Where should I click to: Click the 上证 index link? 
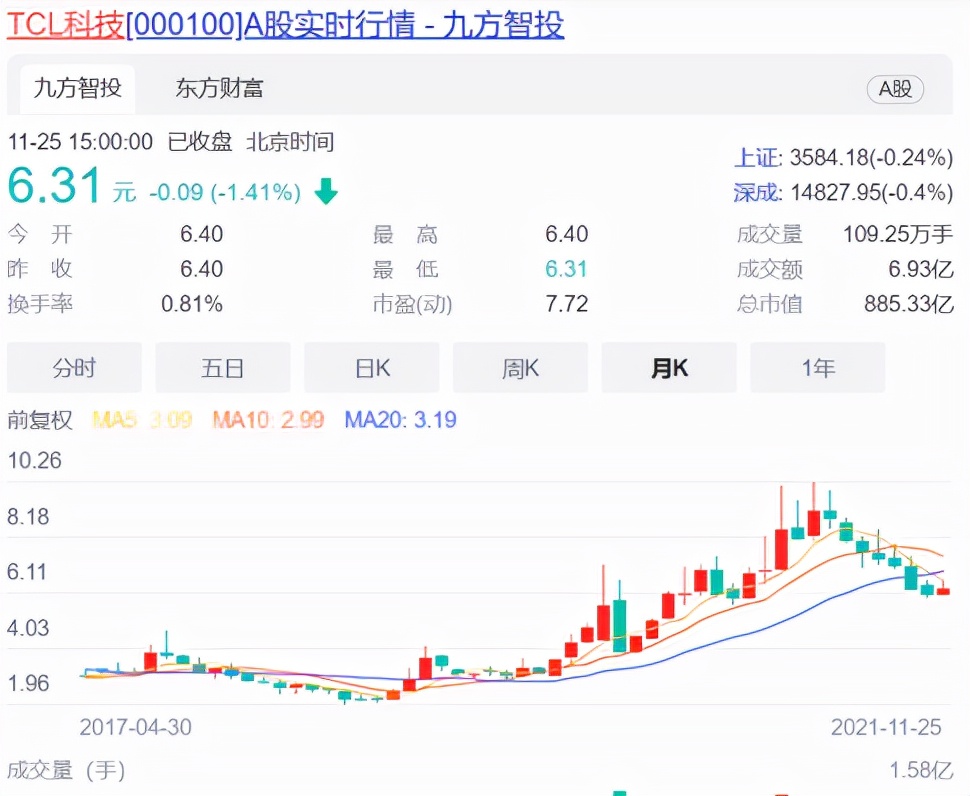coord(755,157)
